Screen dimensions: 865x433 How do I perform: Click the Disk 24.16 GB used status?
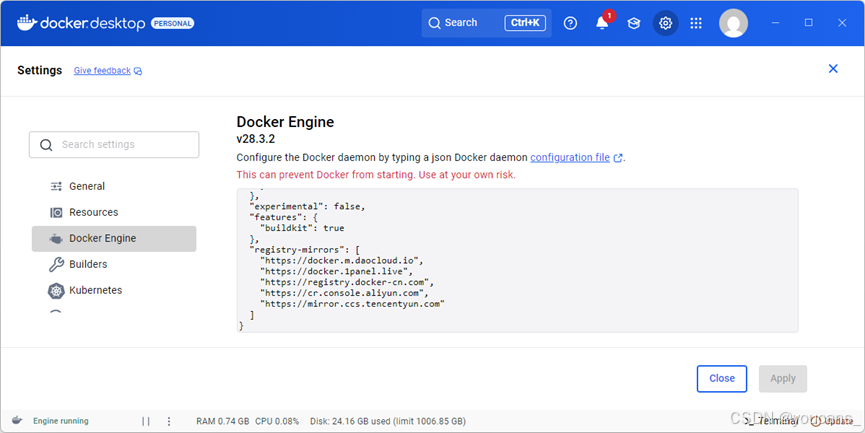tap(388, 421)
